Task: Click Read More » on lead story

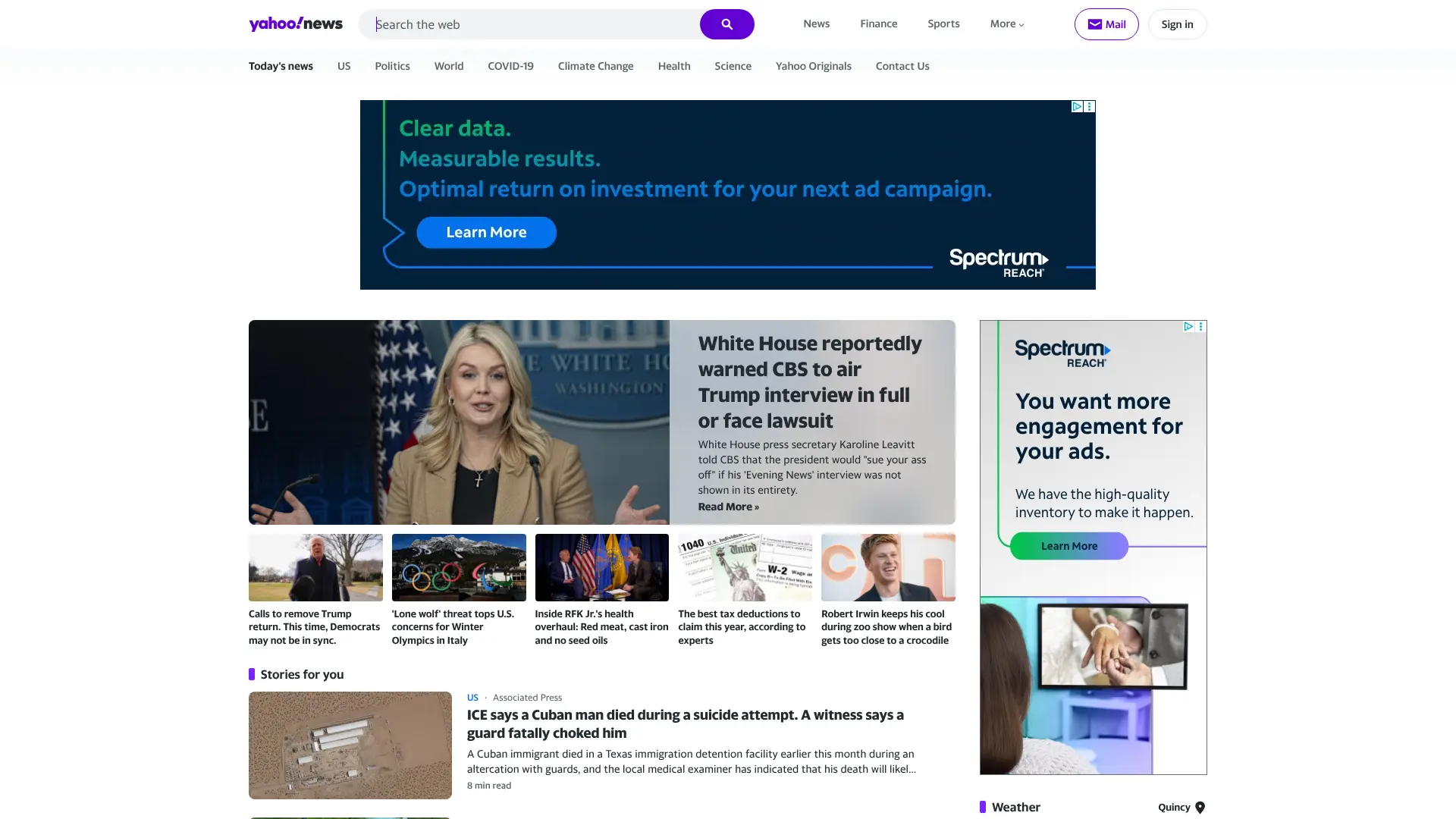Action: 728,507
